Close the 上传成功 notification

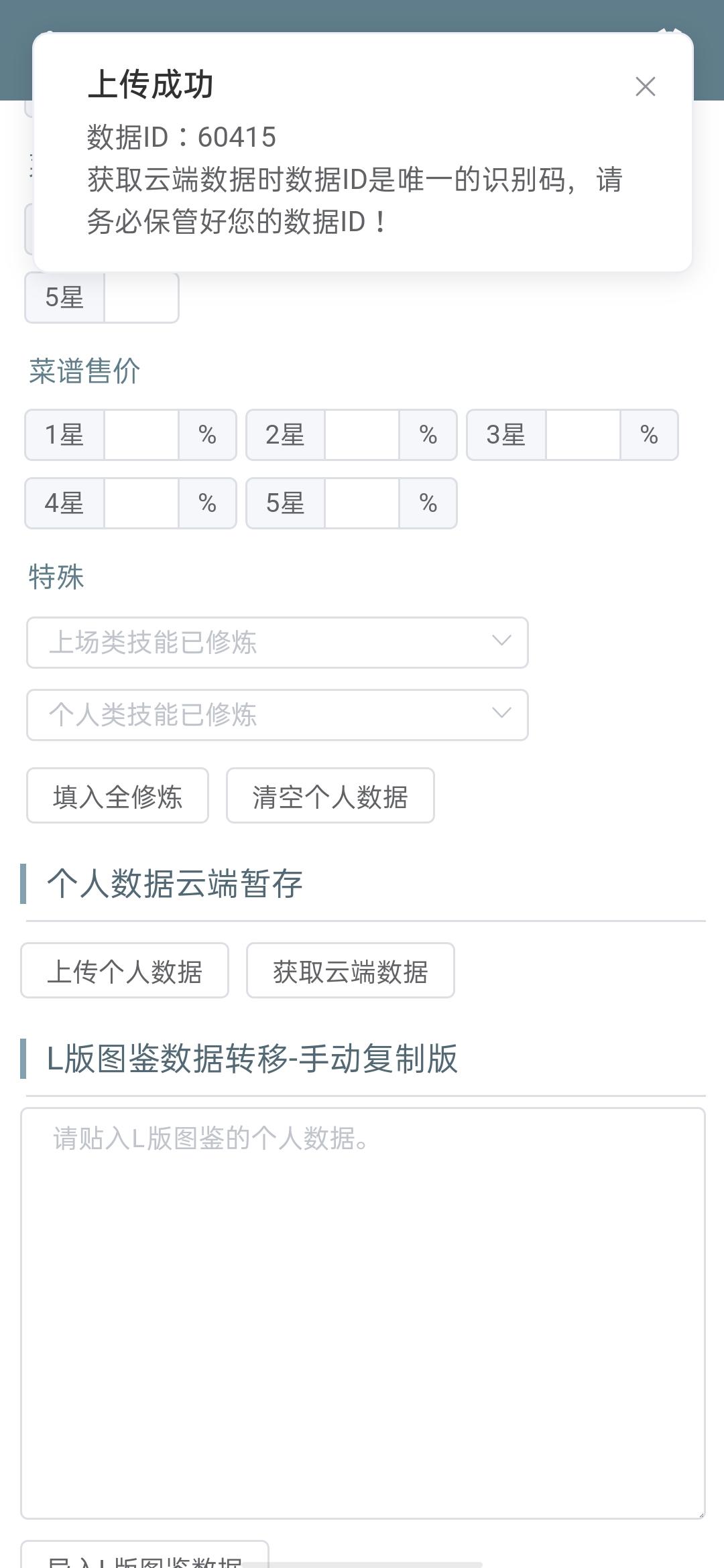(x=645, y=86)
